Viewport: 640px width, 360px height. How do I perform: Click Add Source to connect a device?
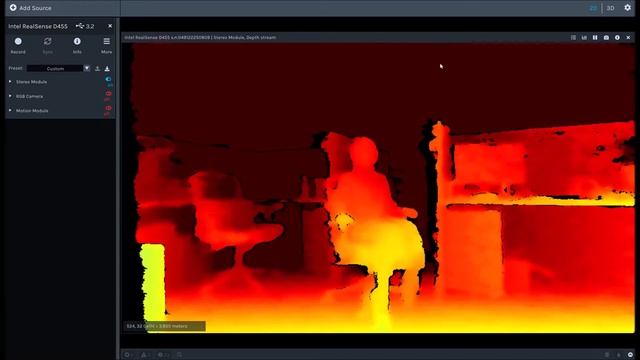click(x=31, y=8)
